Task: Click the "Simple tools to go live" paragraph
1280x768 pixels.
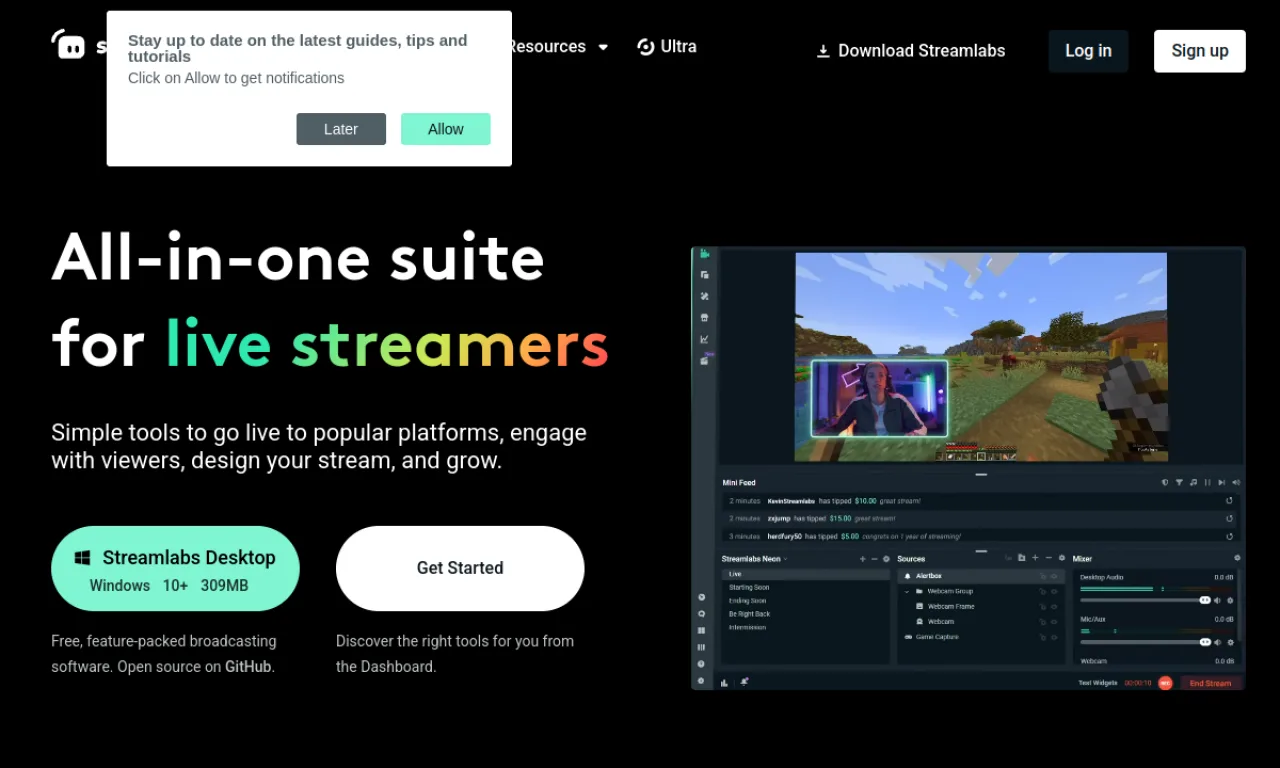Action: (319, 447)
